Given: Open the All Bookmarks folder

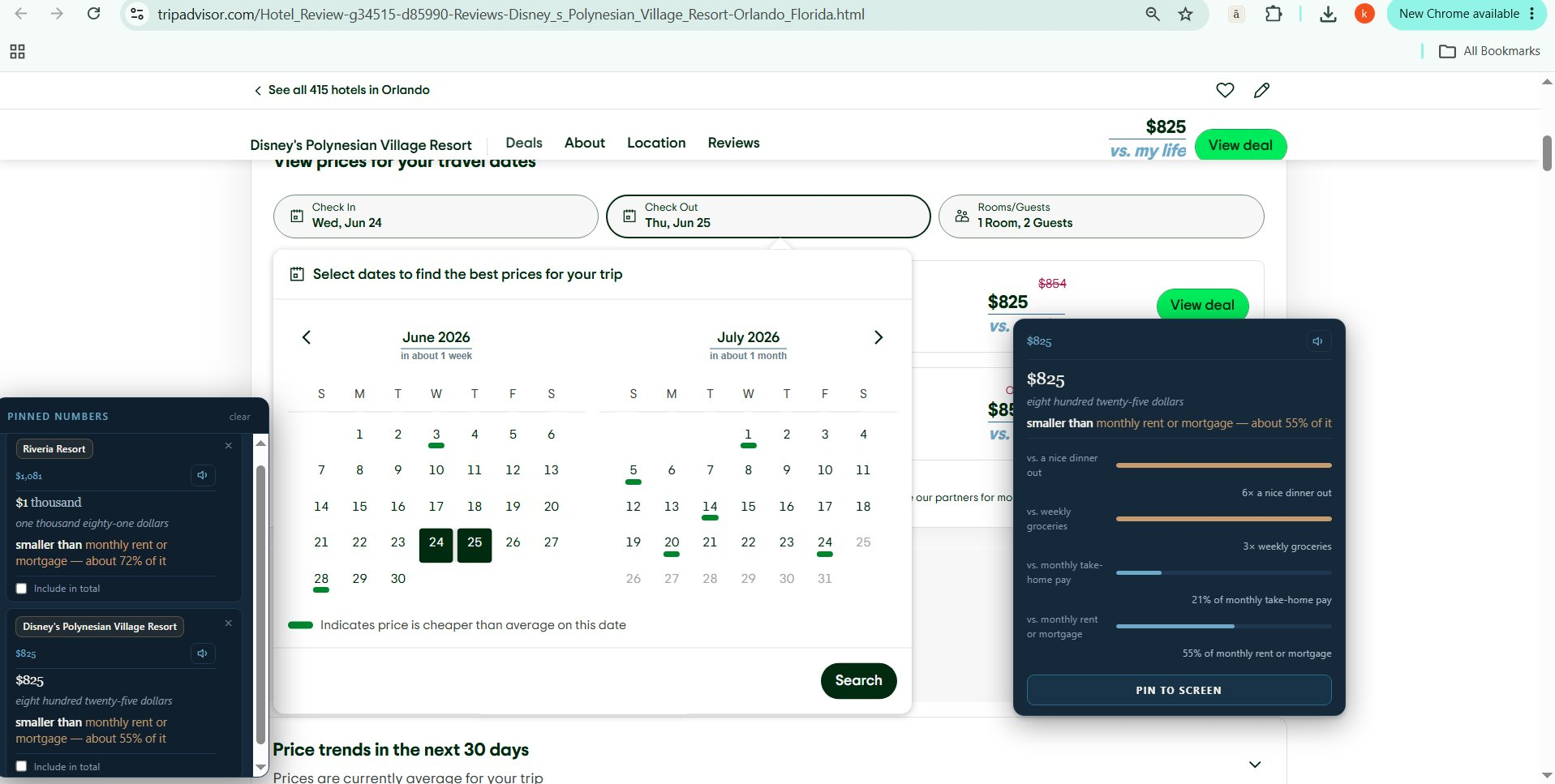Looking at the screenshot, I should click(1489, 51).
